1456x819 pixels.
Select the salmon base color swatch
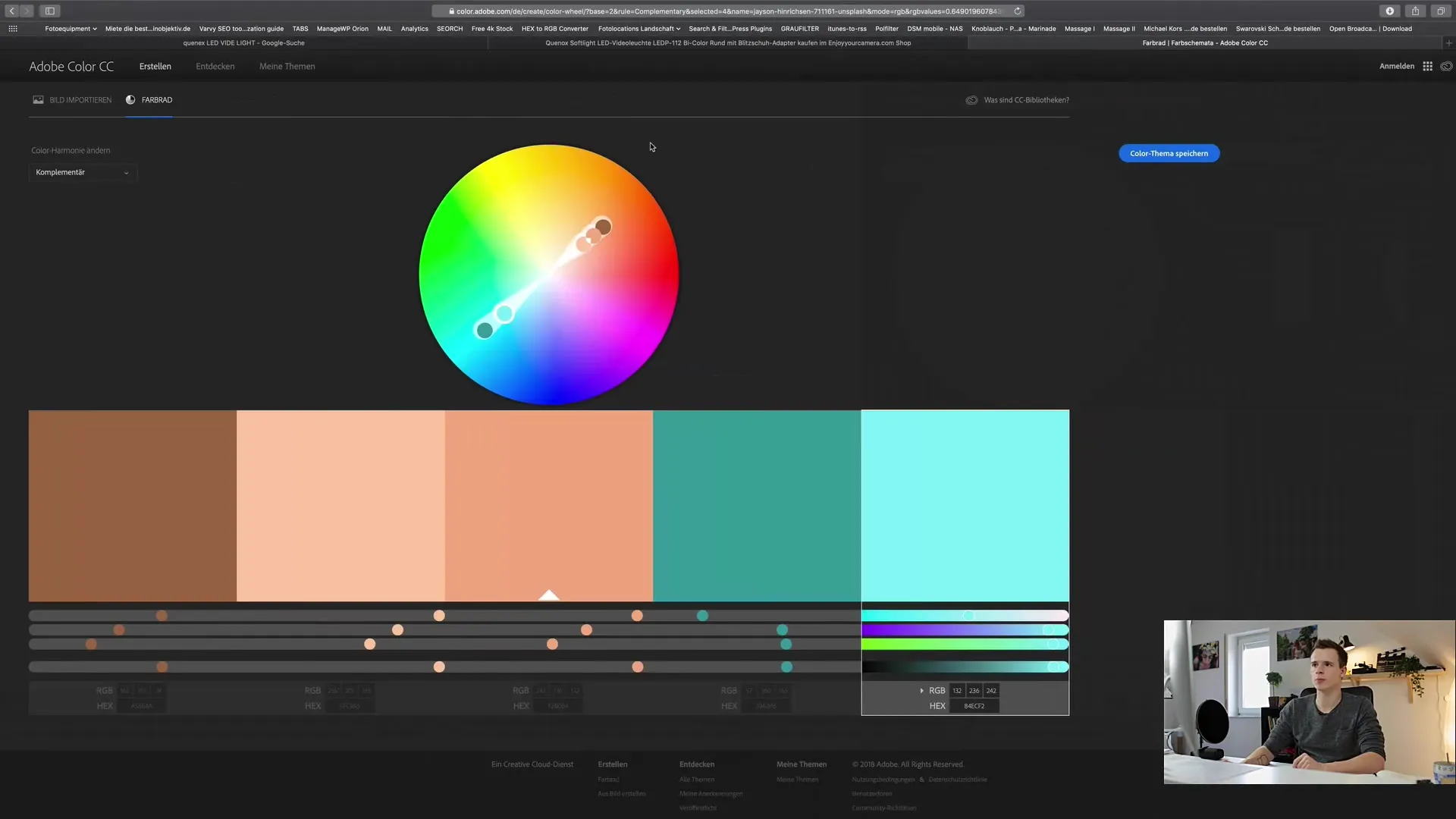click(x=549, y=506)
